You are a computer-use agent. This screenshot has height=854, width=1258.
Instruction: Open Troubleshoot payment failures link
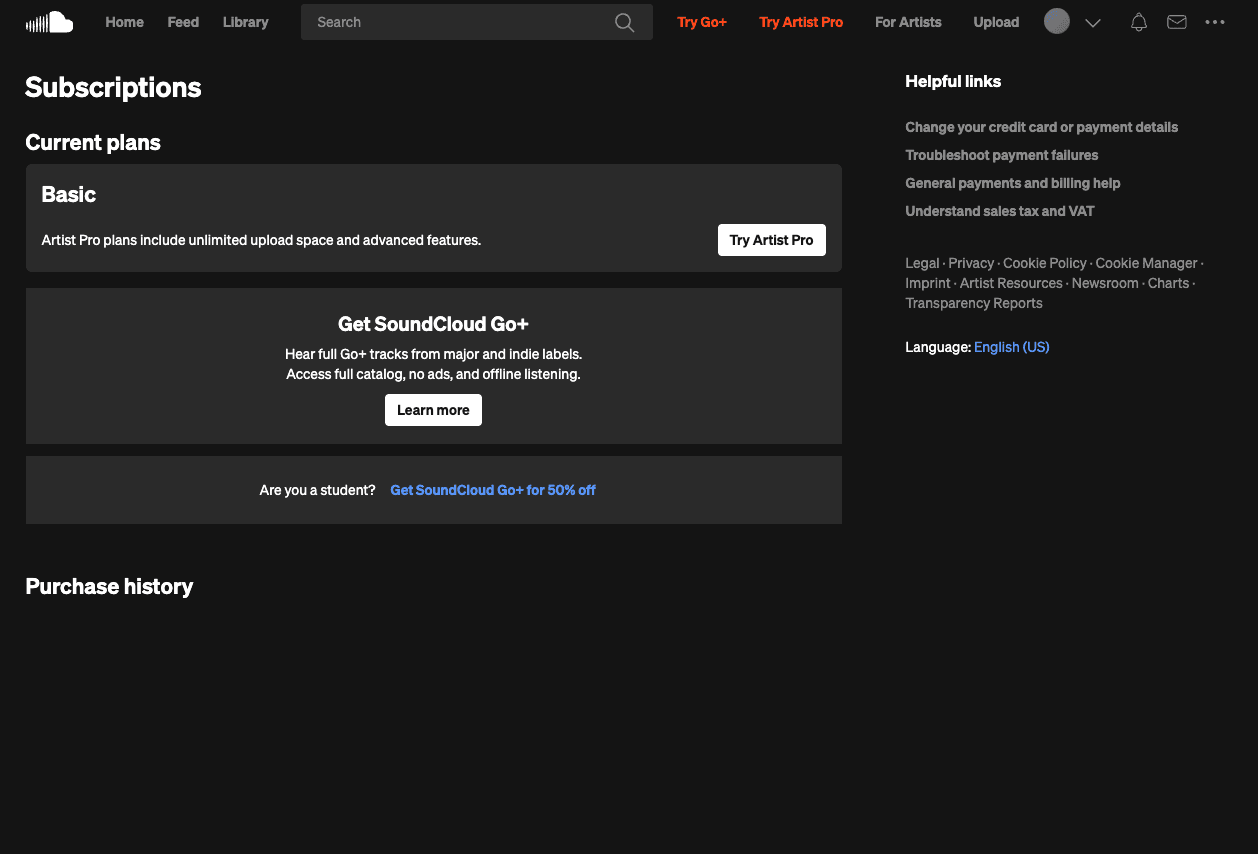[1002, 155]
